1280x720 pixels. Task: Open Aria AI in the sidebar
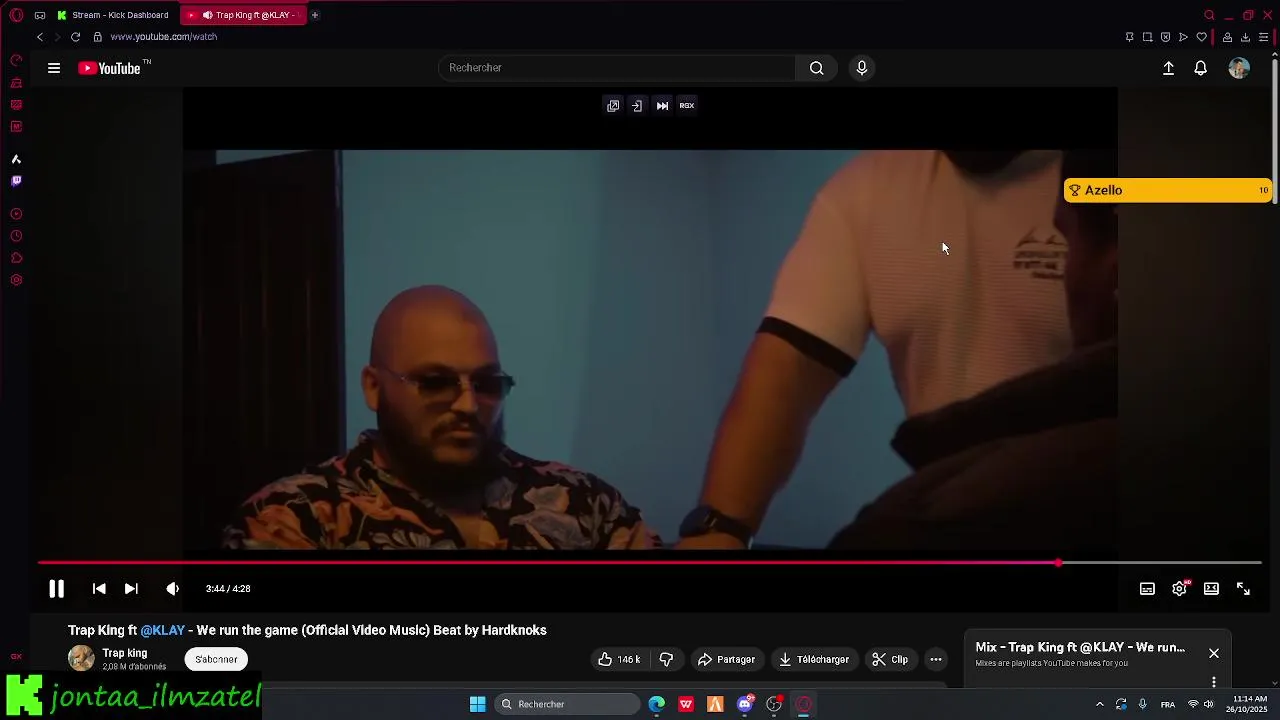tap(16, 159)
